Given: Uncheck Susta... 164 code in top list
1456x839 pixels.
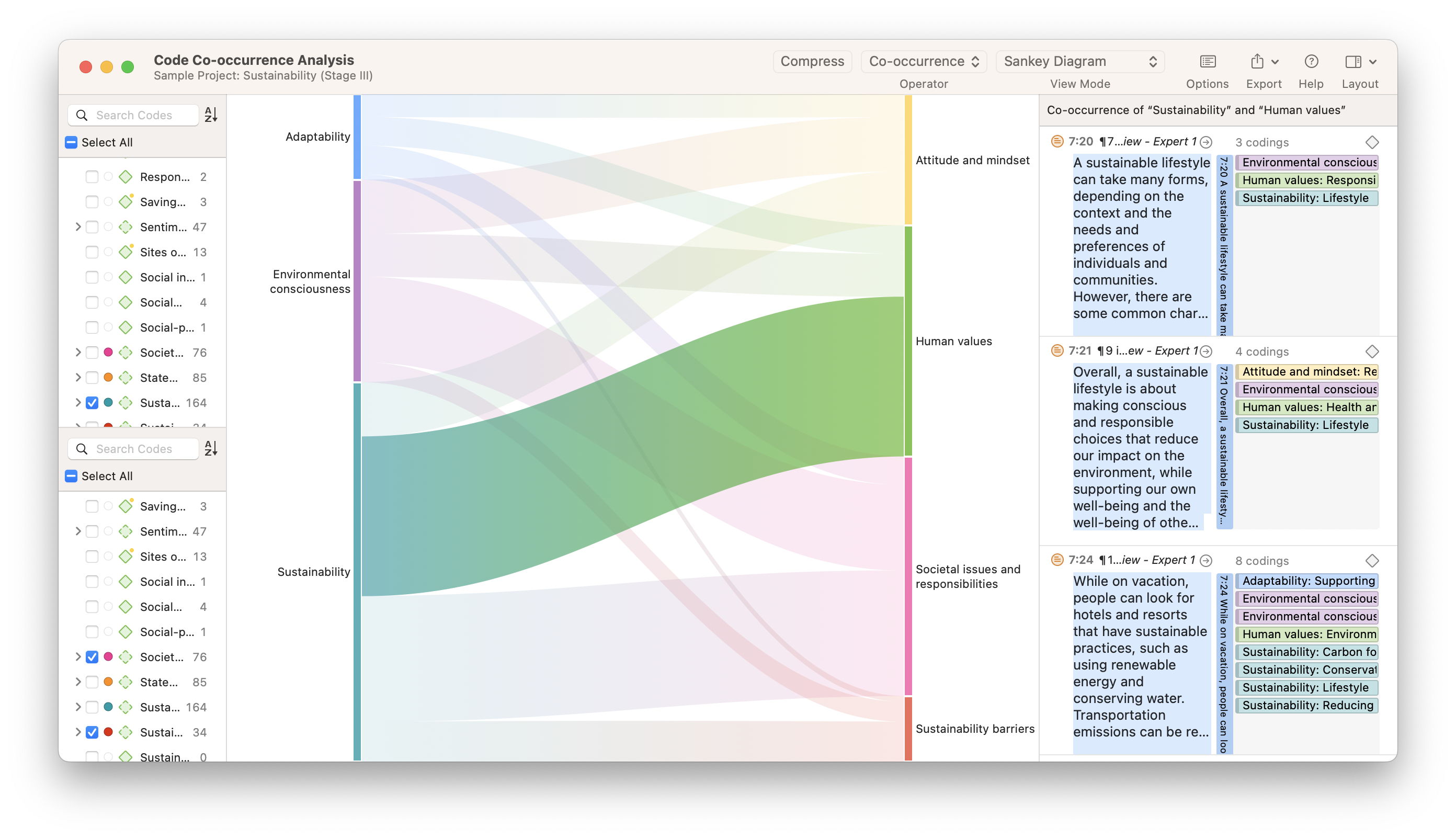Looking at the screenshot, I should click(92, 403).
